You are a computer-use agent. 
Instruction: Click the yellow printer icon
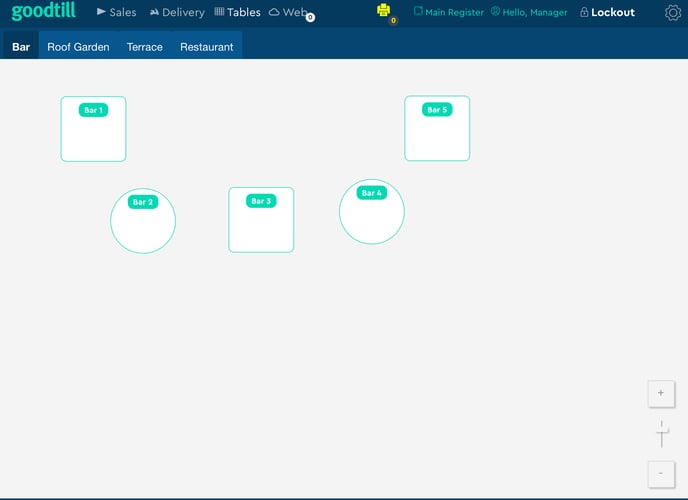(383, 10)
